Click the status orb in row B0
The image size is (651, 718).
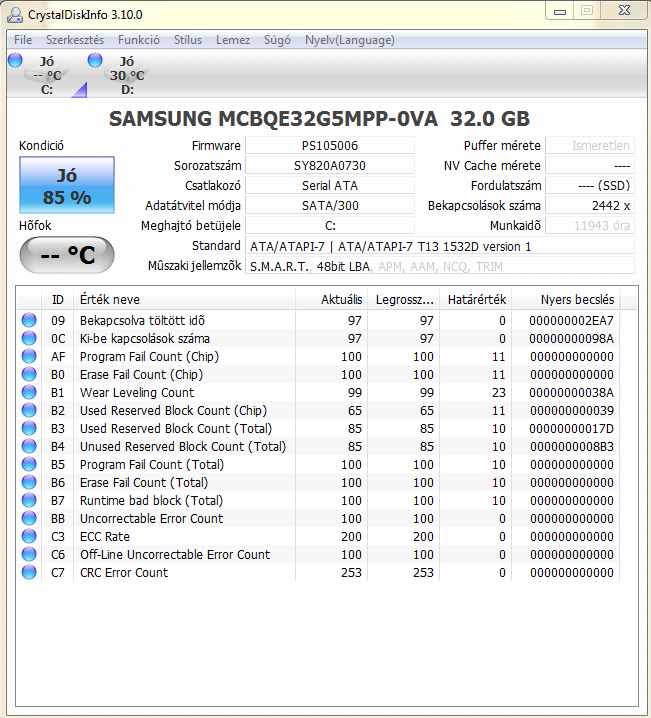pyautogui.click(x=29, y=374)
